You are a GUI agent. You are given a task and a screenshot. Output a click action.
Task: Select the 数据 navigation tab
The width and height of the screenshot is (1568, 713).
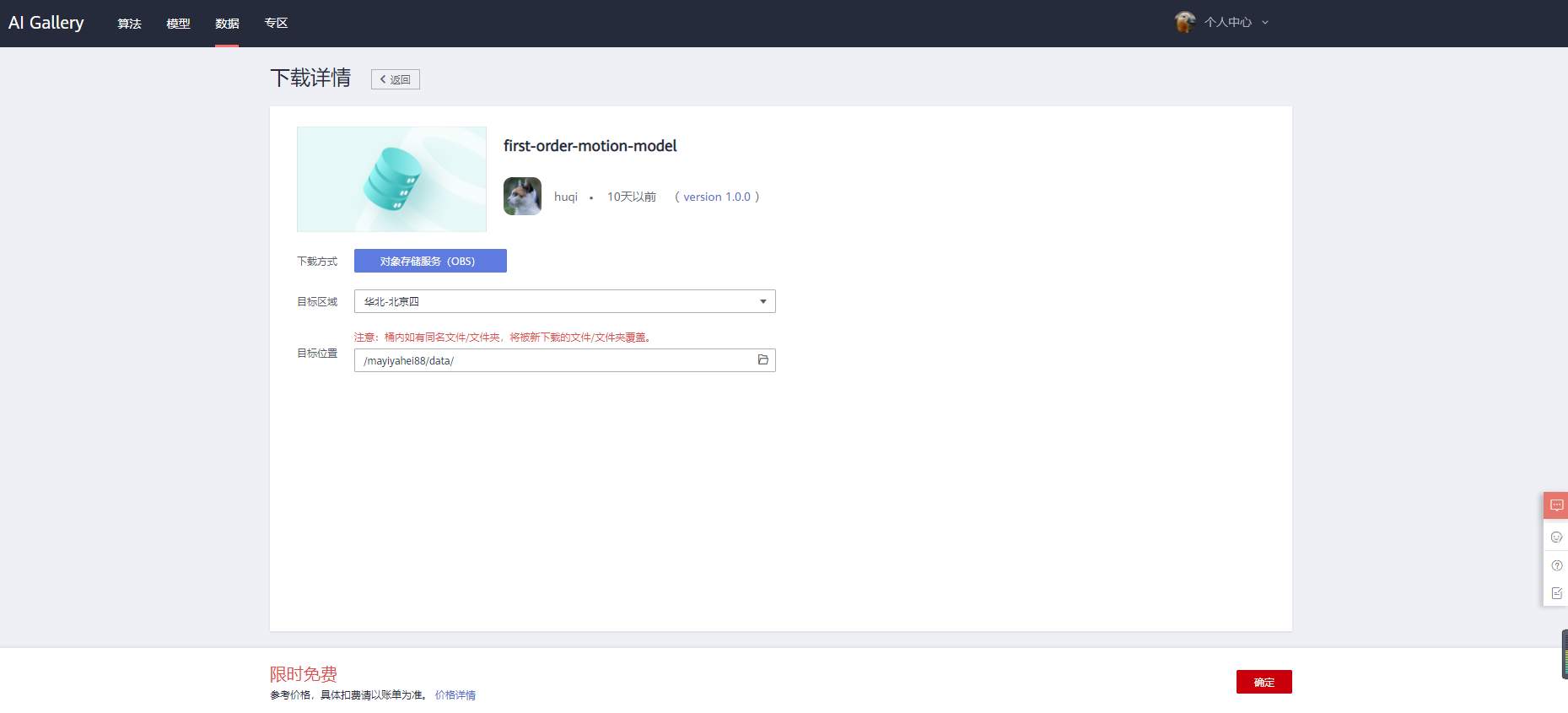click(x=227, y=24)
